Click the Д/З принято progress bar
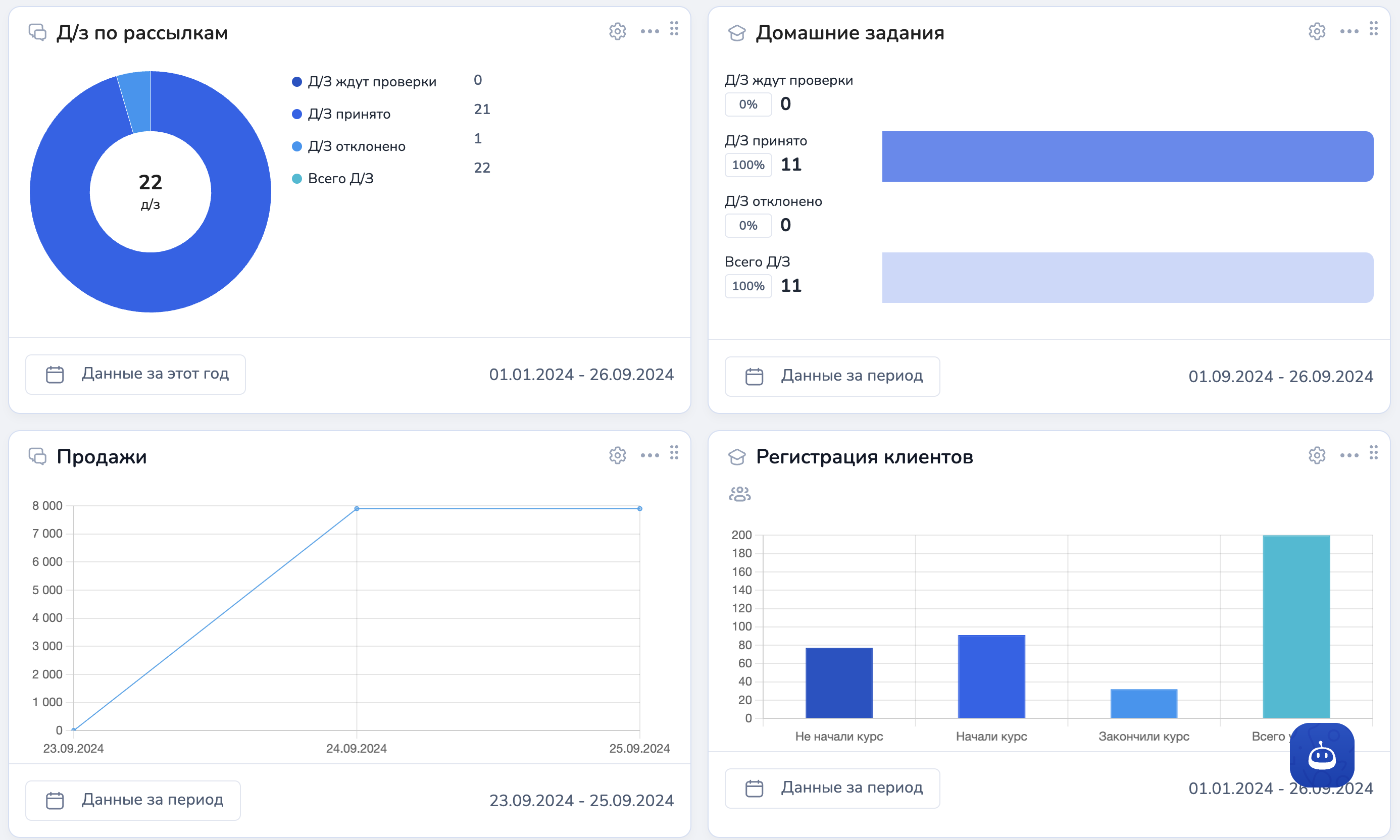Viewport: 1400px width, 840px height. tap(1127, 156)
